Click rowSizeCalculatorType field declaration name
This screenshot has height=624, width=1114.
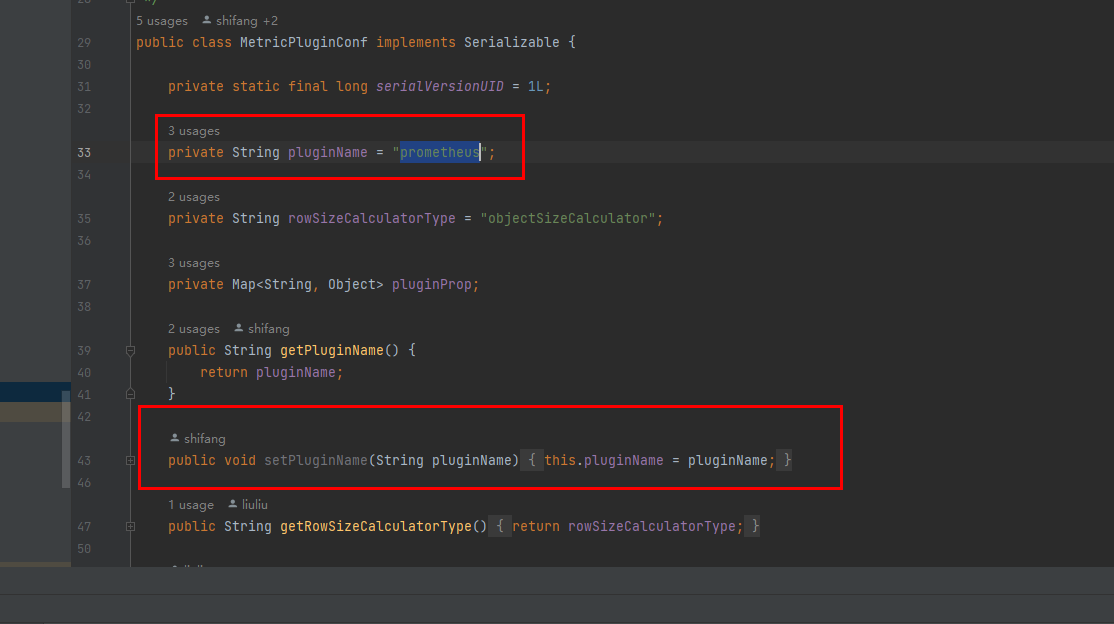372,218
